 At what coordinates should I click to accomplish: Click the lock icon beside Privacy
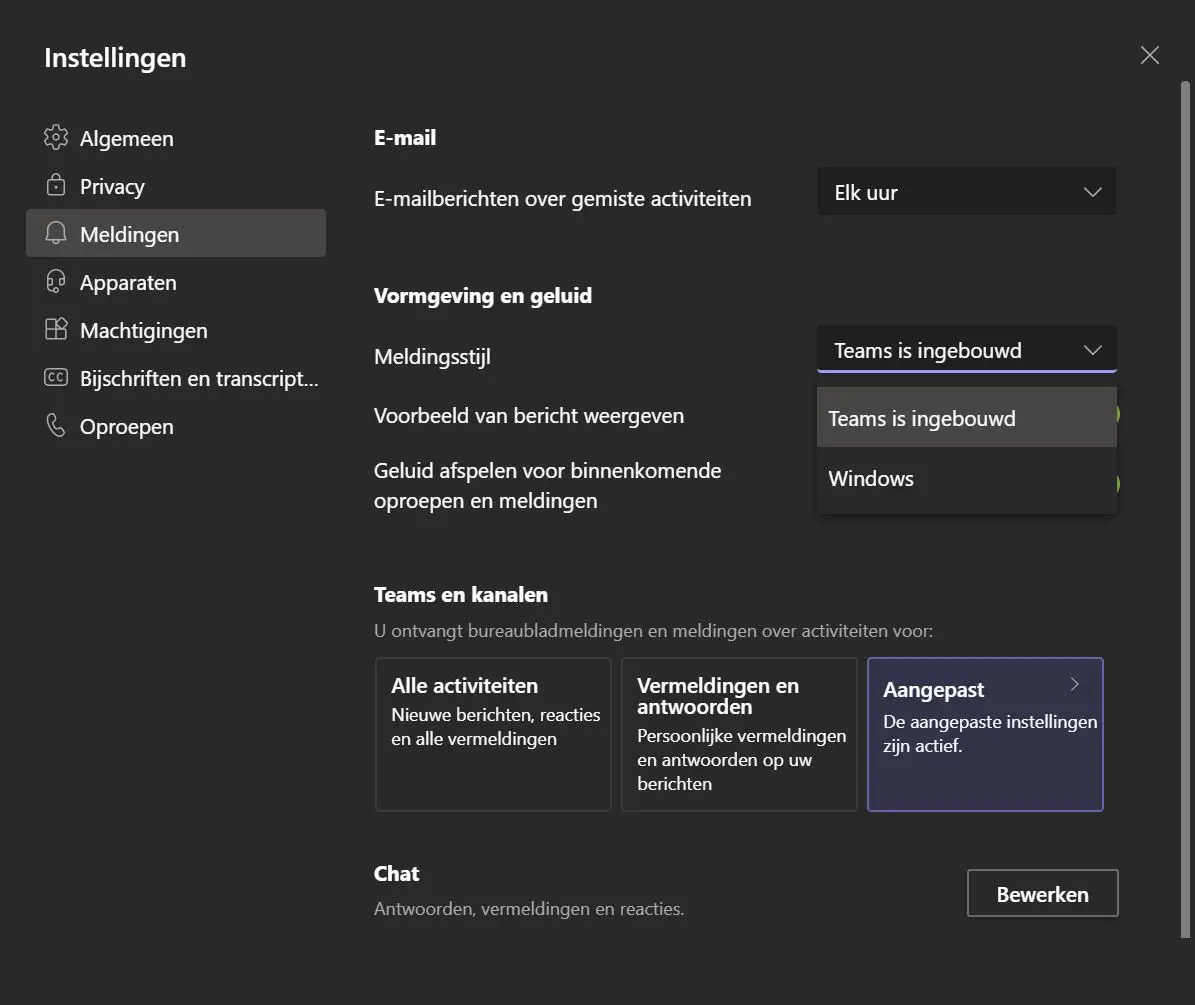tap(56, 185)
